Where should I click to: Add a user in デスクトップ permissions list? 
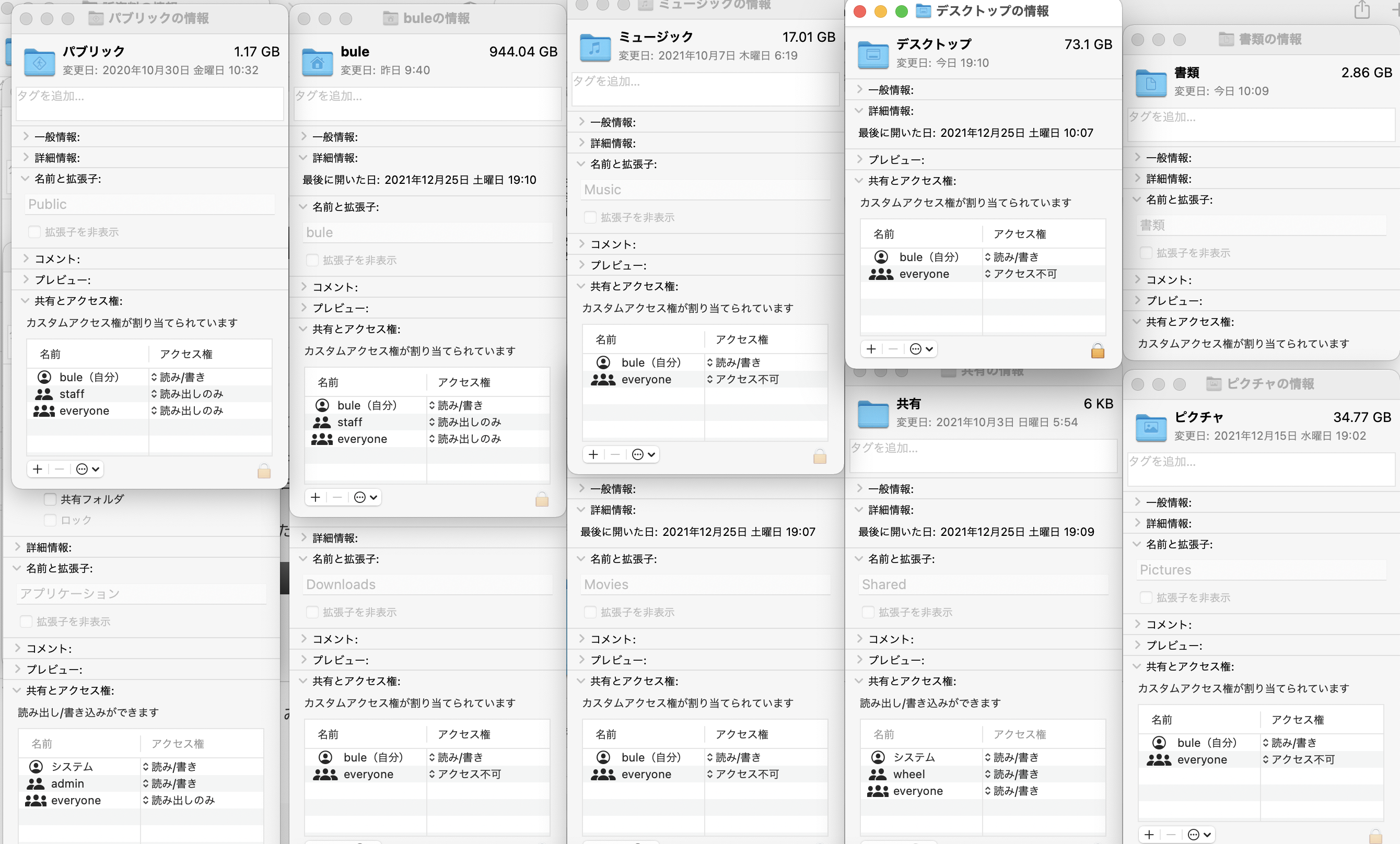coord(871,349)
